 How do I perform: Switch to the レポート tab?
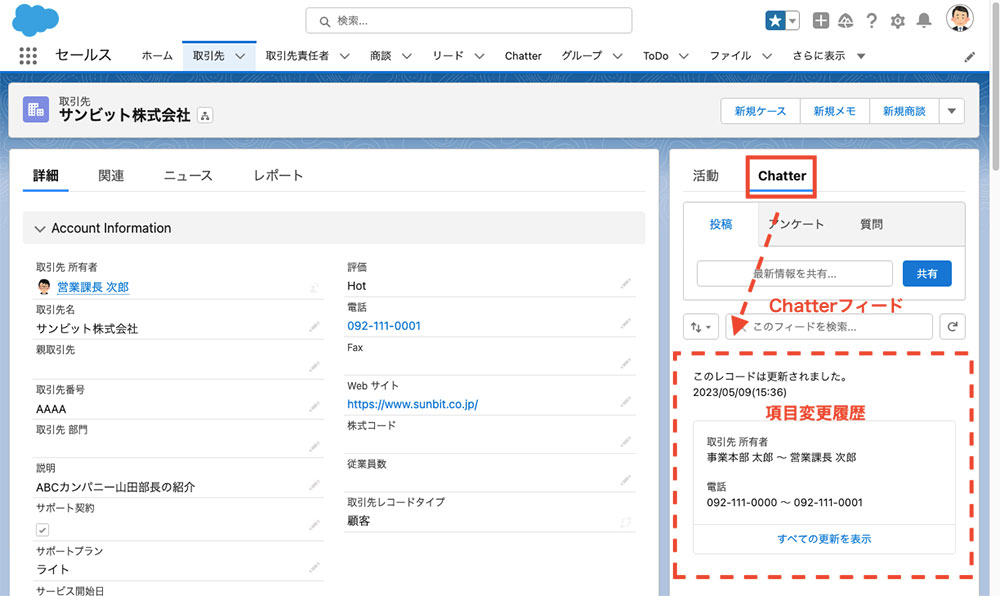click(x=278, y=175)
